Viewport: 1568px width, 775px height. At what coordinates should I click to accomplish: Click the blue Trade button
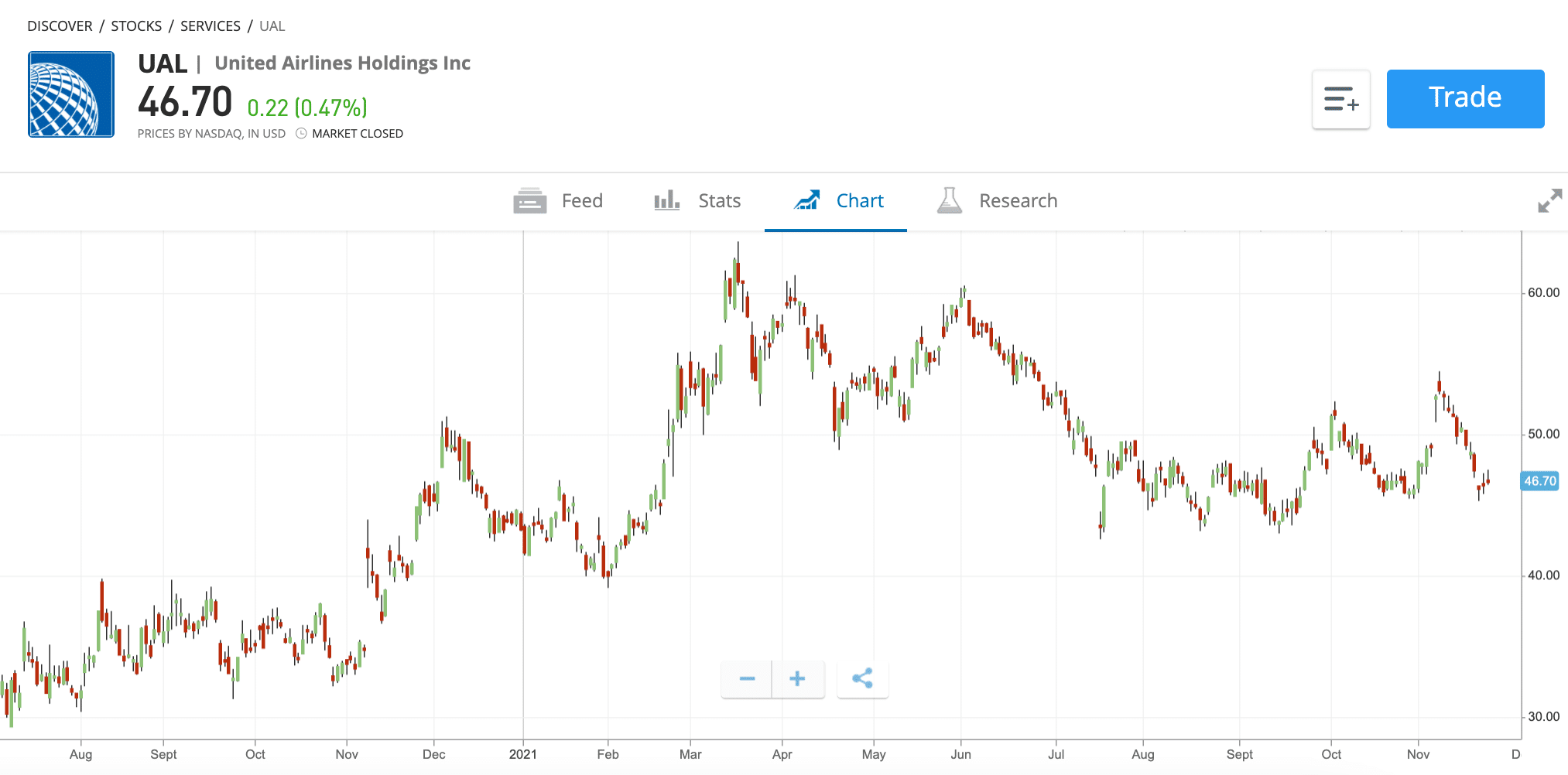coord(1465,98)
